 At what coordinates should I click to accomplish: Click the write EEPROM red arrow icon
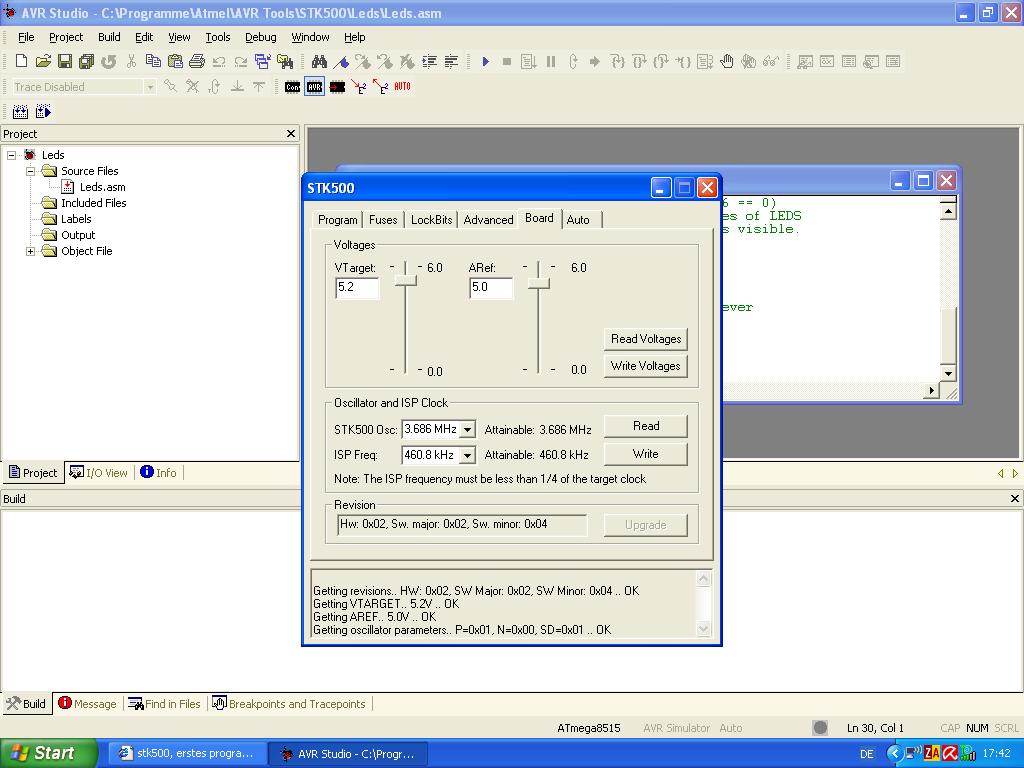[359, 86]
